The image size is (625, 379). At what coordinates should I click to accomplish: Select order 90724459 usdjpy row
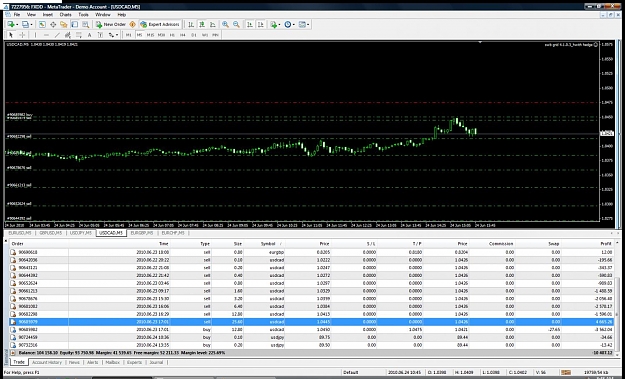coord(311,337)
